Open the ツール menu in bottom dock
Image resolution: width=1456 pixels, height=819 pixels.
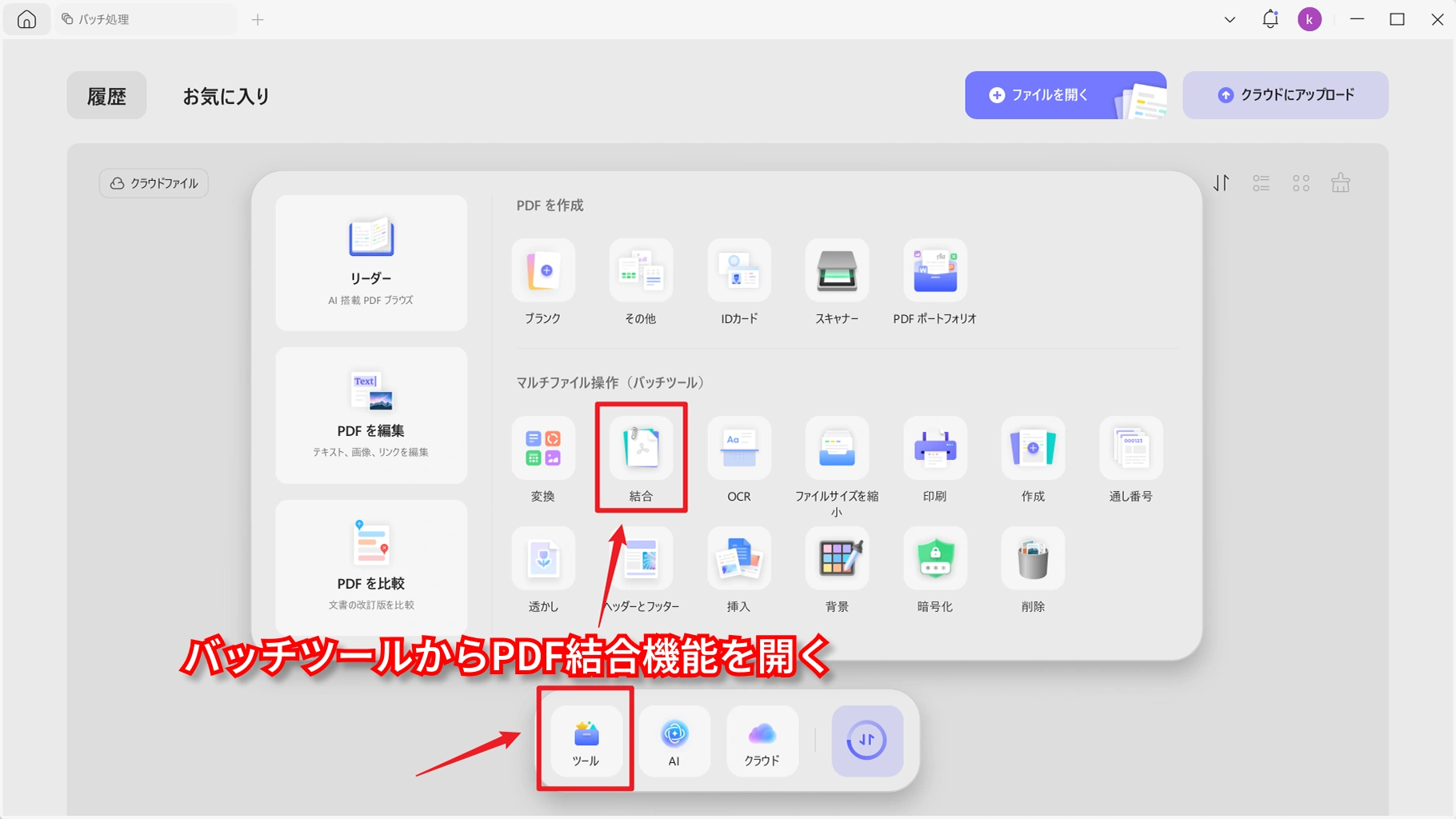tap(586, 741)
